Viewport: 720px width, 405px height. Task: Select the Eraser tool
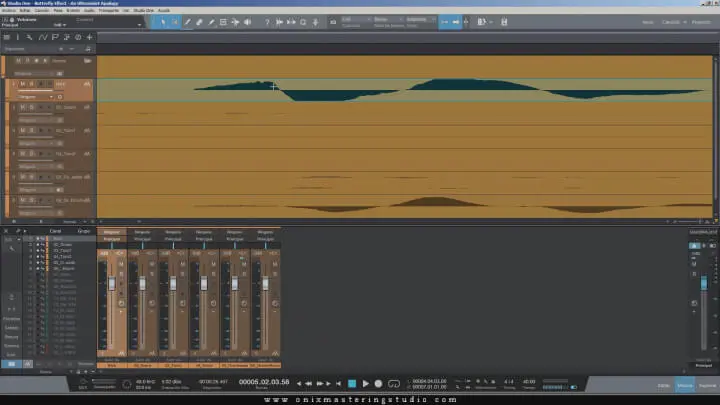point(199,22)
